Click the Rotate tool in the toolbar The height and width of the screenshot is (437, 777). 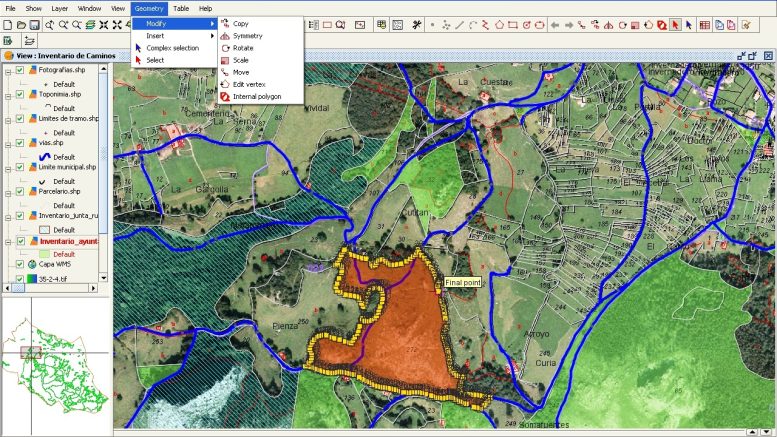tap(622, 25)
